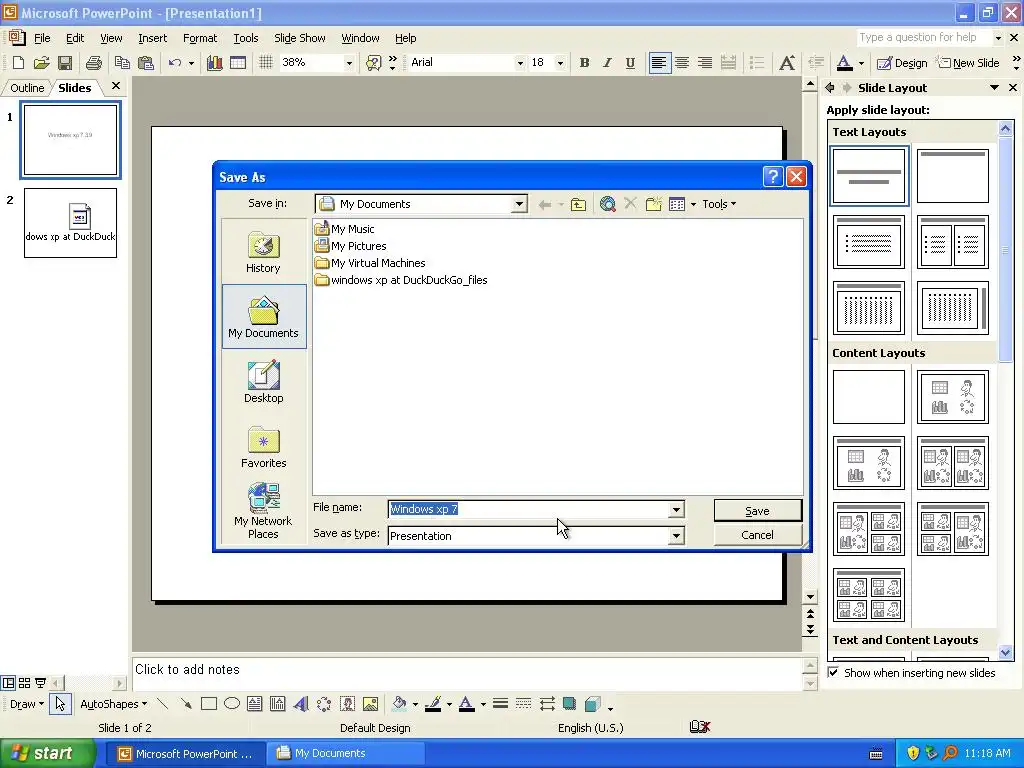Screen dimensions: 1024x768
Task: Open the Insert menu
Action: pyautogui.click(x=152, y=38)
